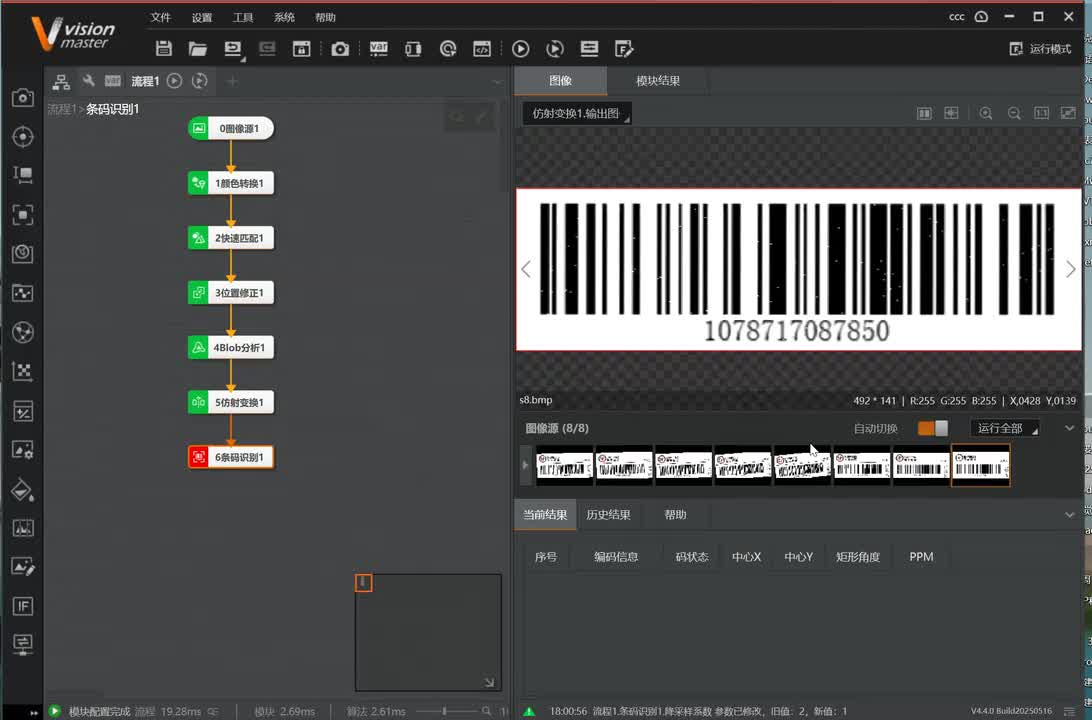Select the calculation plus-minus sidebar icon
The width and height of the screenshot is (1092, 720).
[22, 411]
